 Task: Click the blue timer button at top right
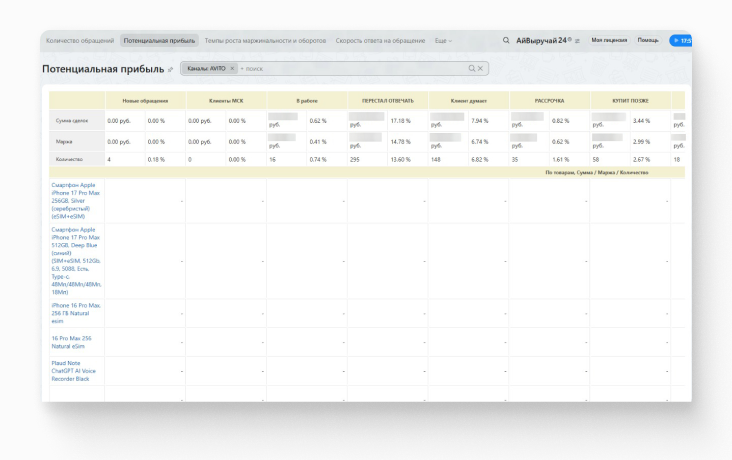point(681,41)
